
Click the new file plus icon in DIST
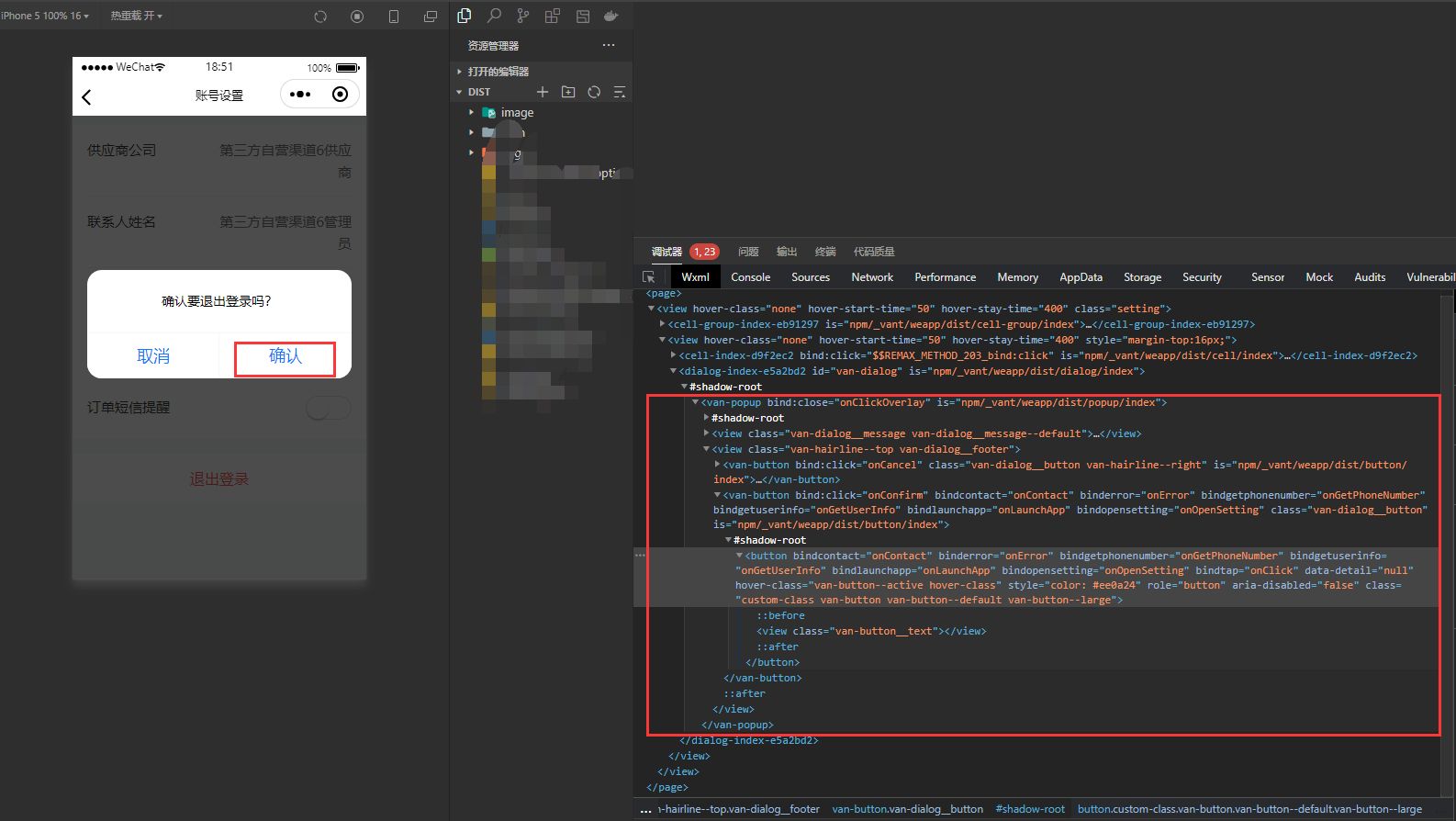[x=543, y=92]
